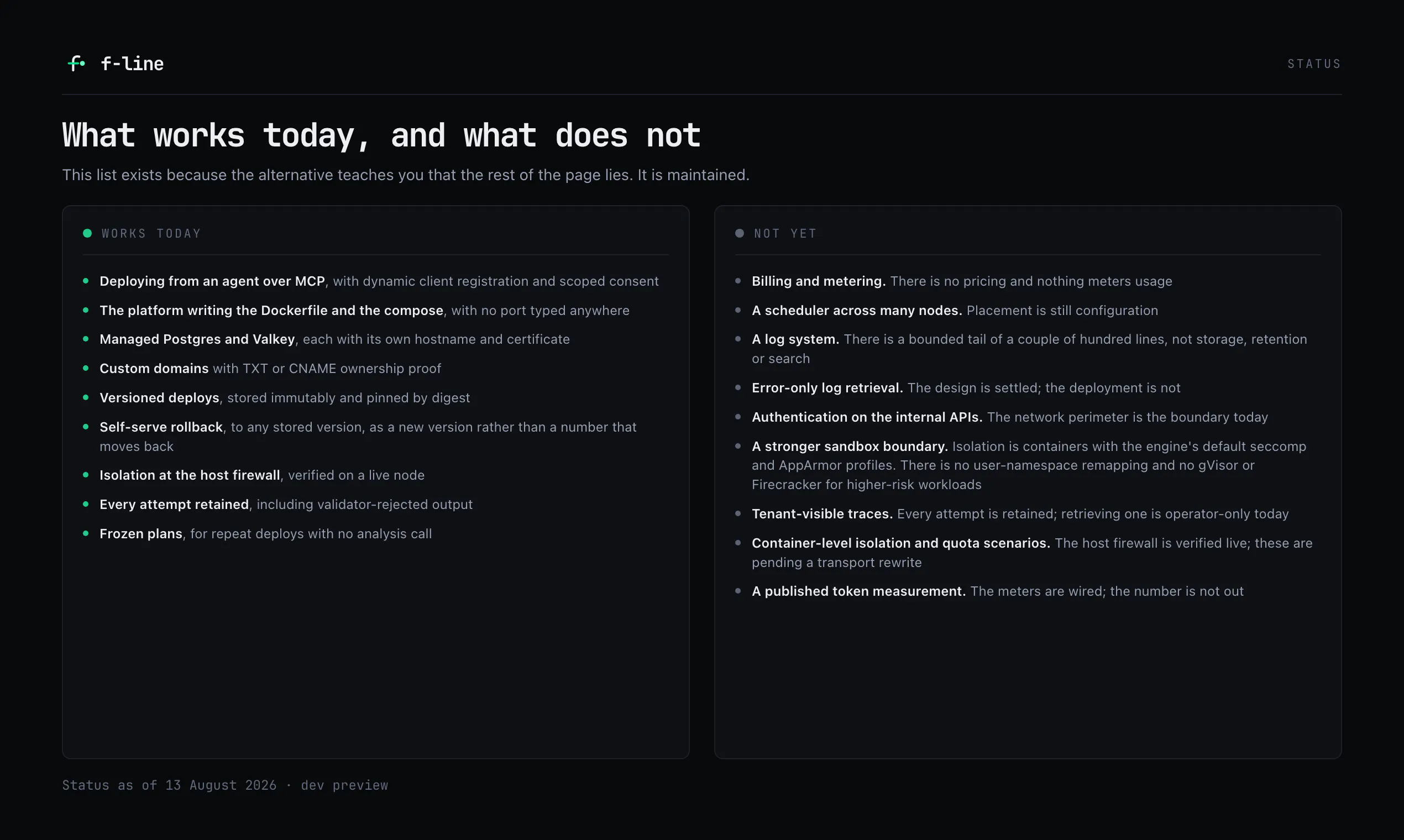This screenshot has height=840, width=1404.
Task: Click the grey bullet beside 'Tenant-visible traces.'
Action: pos(738,513)
